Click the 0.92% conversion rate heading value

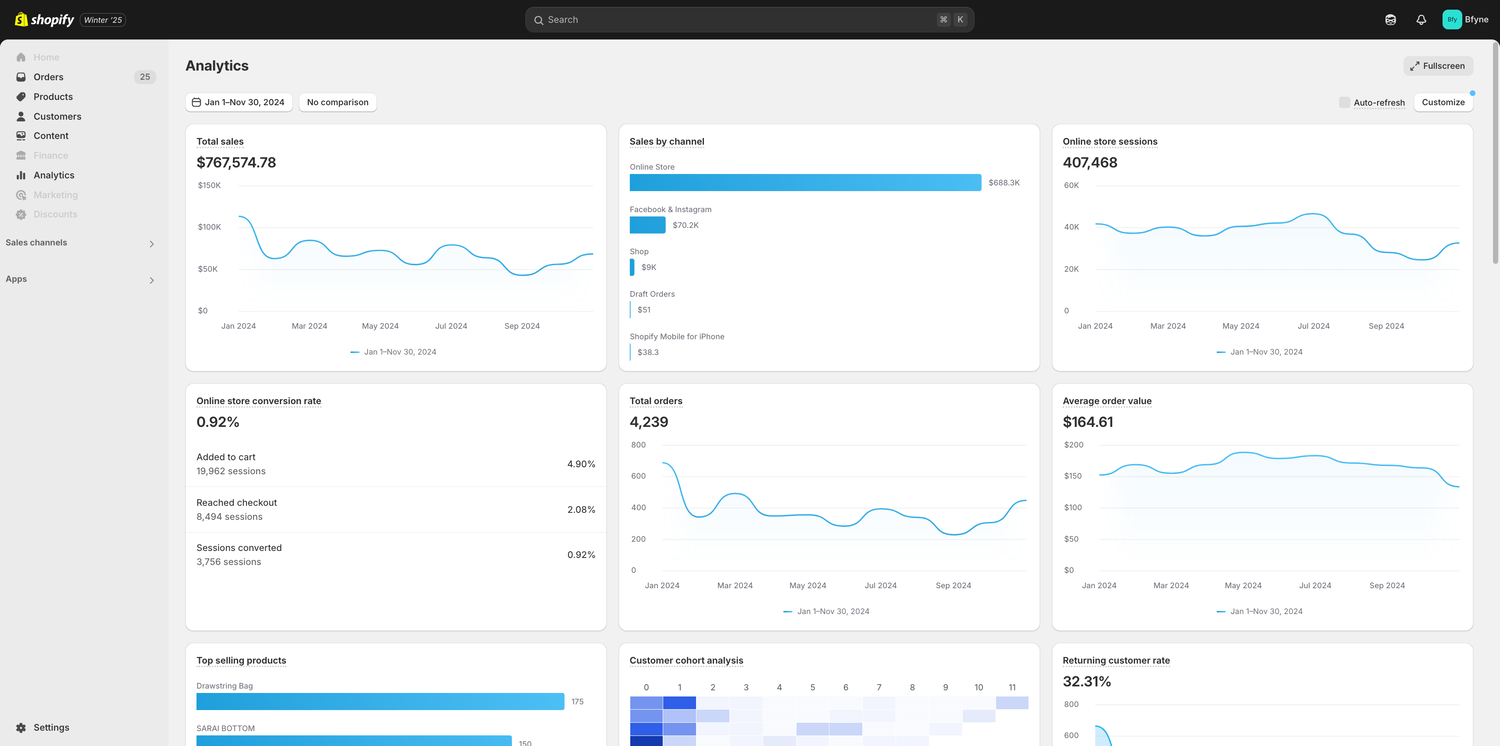(218, 422)
